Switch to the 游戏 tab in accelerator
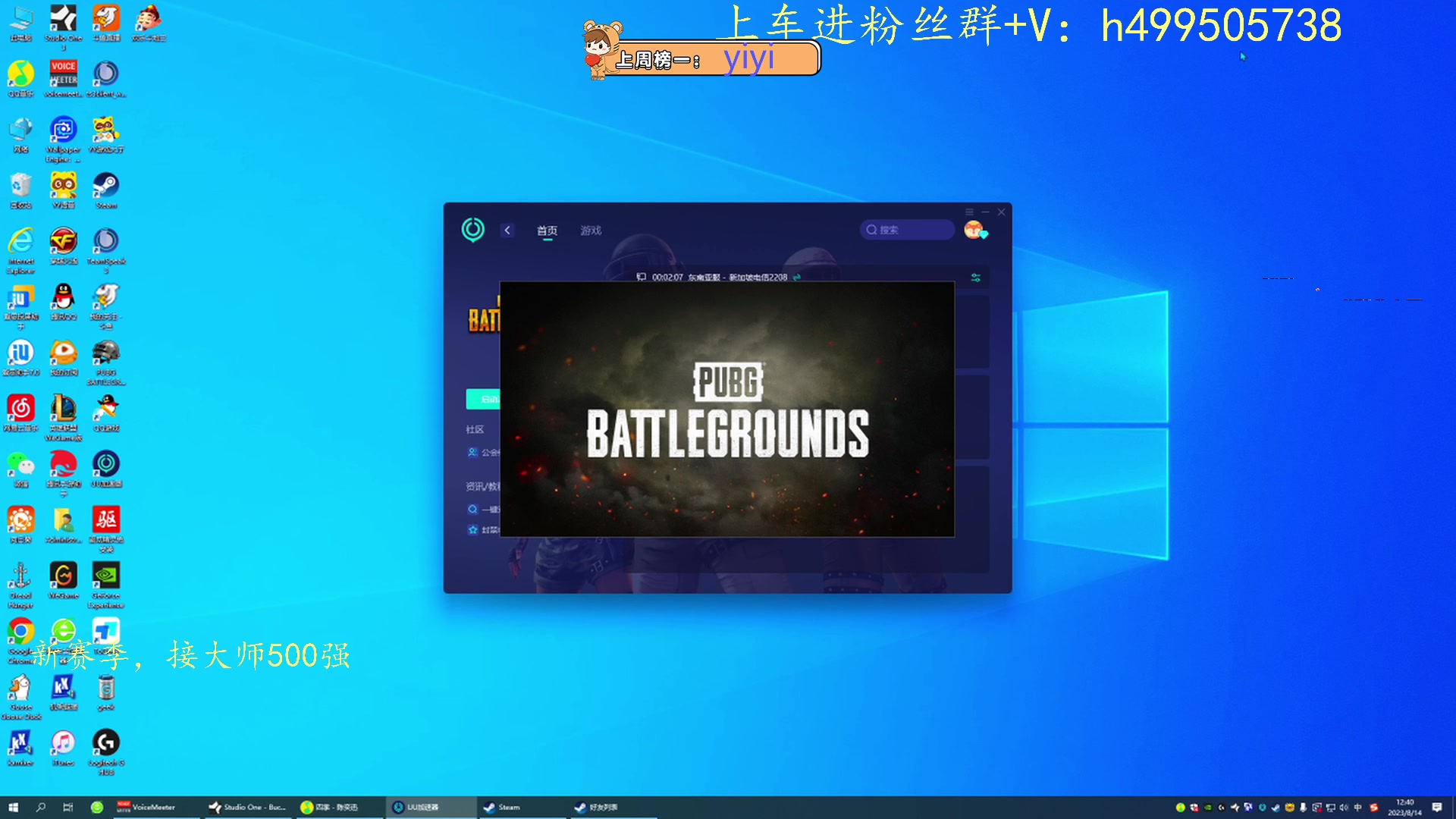The width and height of the screenshot is (1456, 819). (x=591, y=231)
